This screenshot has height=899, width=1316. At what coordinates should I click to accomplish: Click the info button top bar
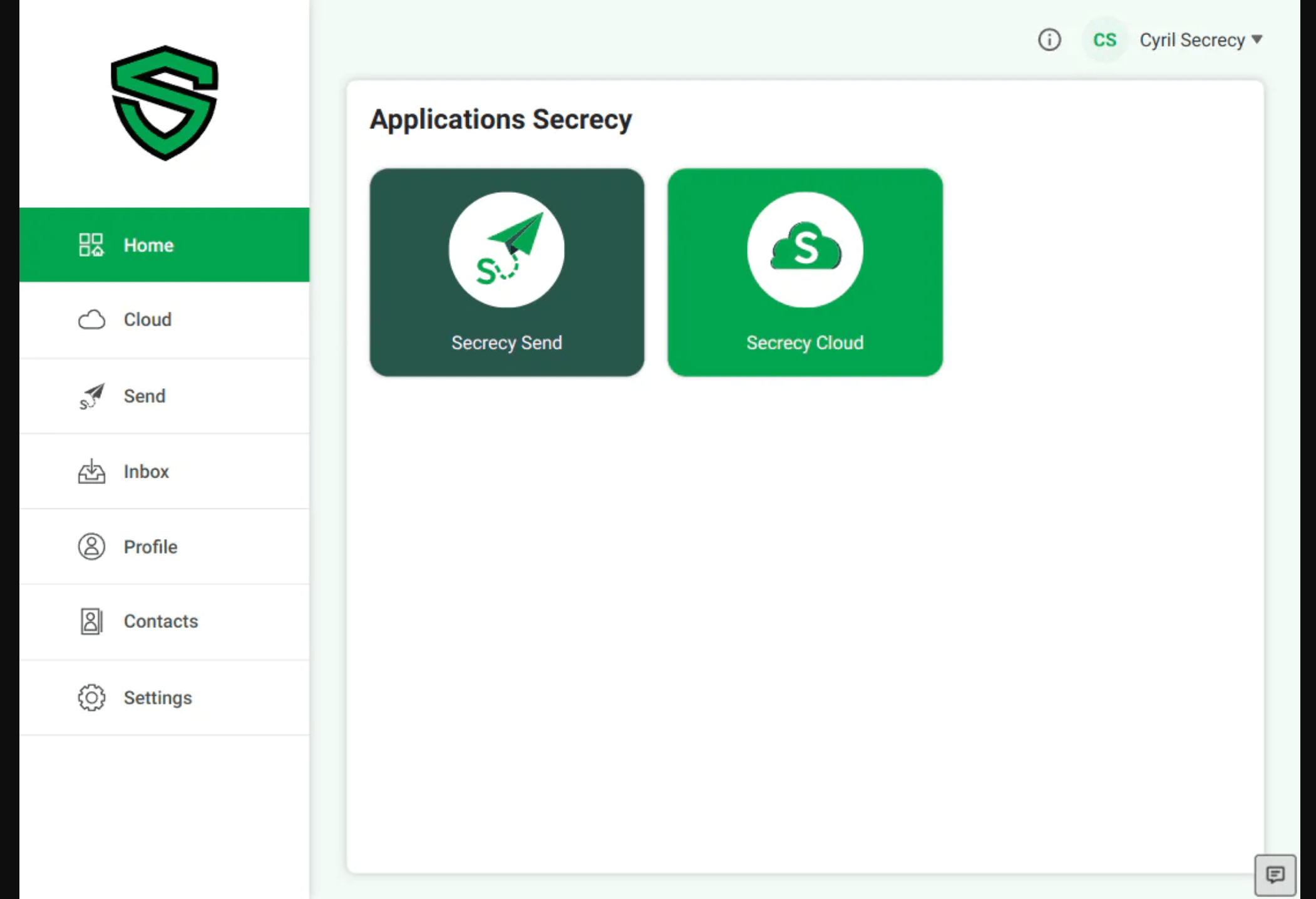(1049, 40)
